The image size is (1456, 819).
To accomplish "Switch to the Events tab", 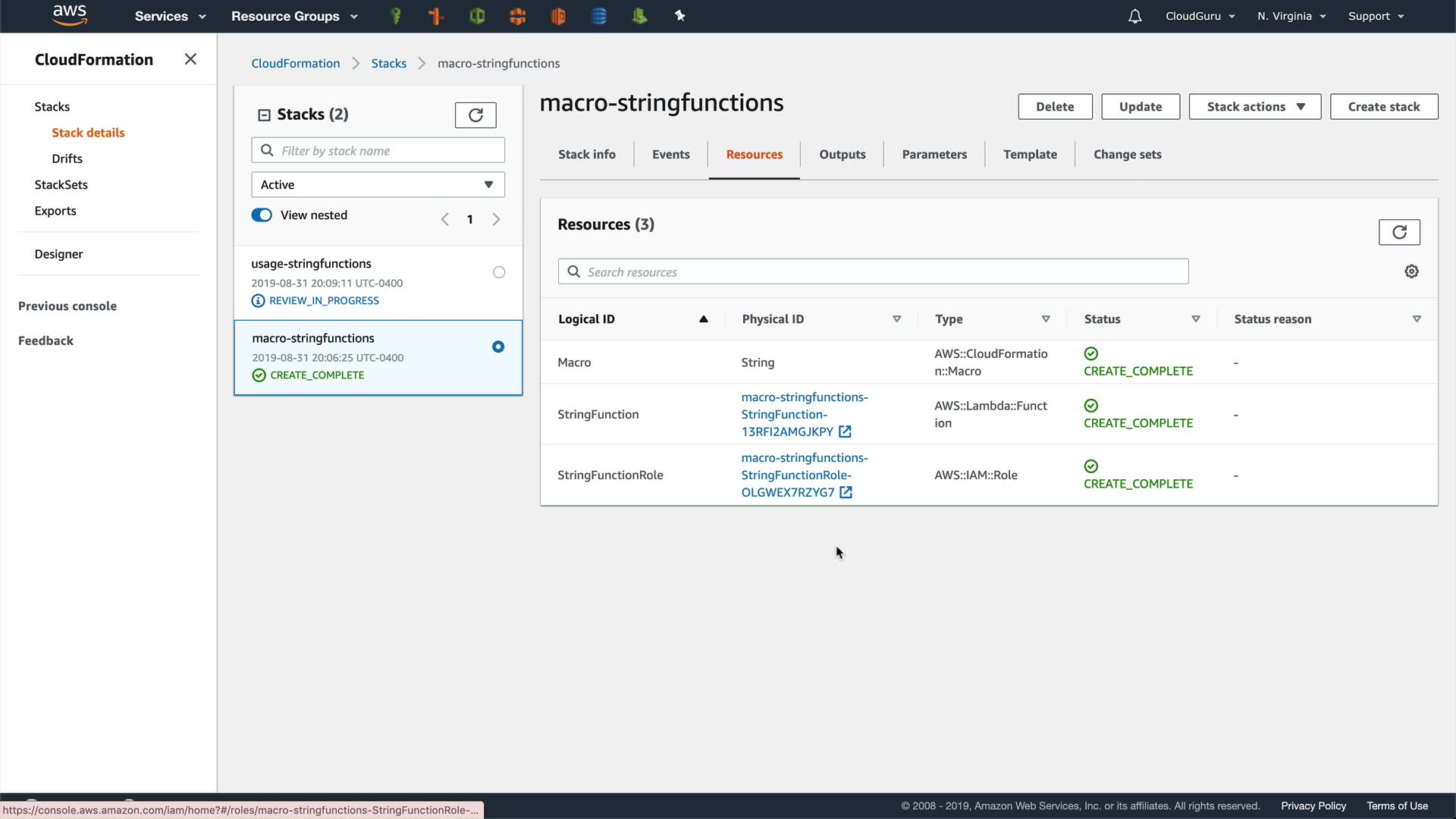I will pyautogui.click(x=670, y=155).
